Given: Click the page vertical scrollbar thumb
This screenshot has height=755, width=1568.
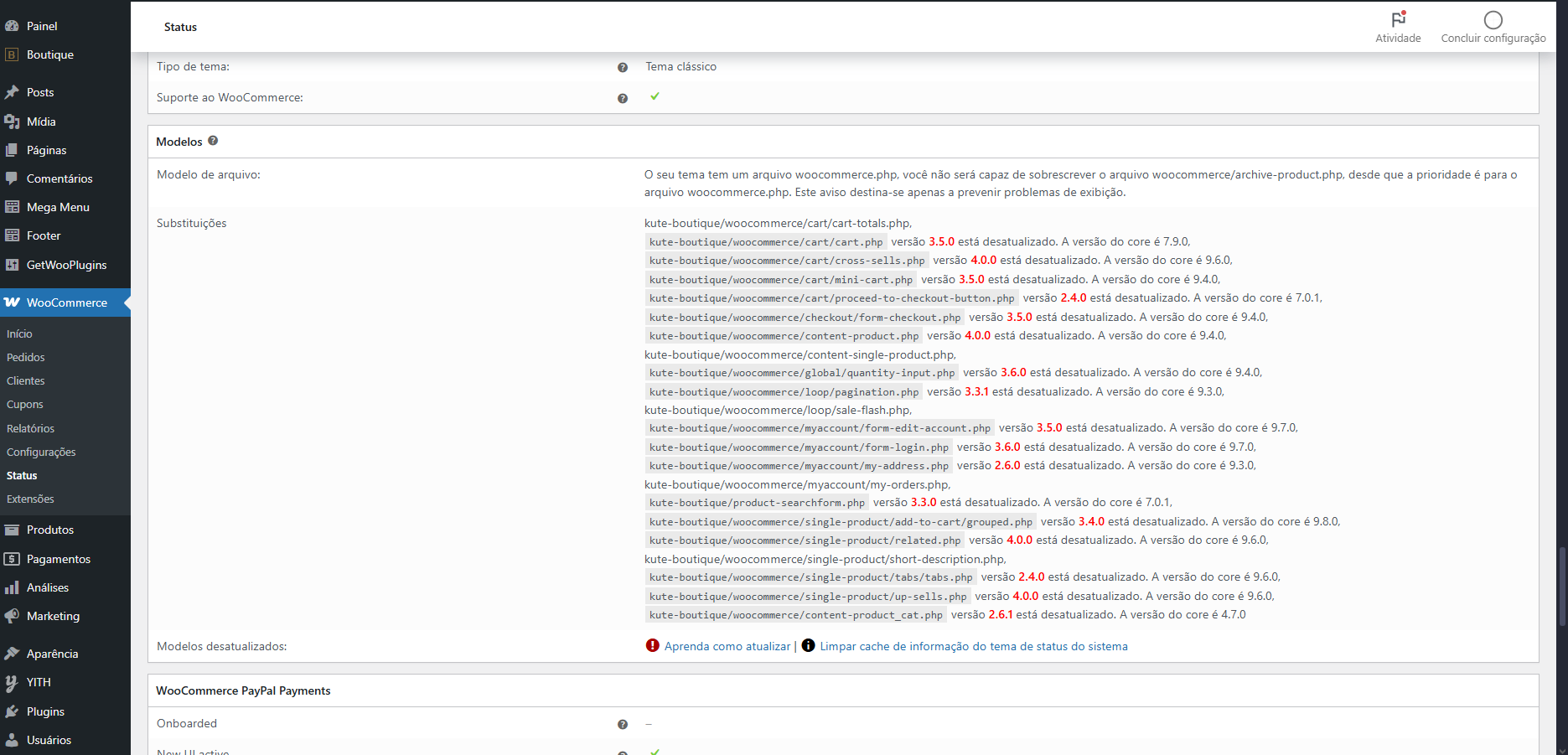Looking at the screenshot, I should coord(1562,586).
